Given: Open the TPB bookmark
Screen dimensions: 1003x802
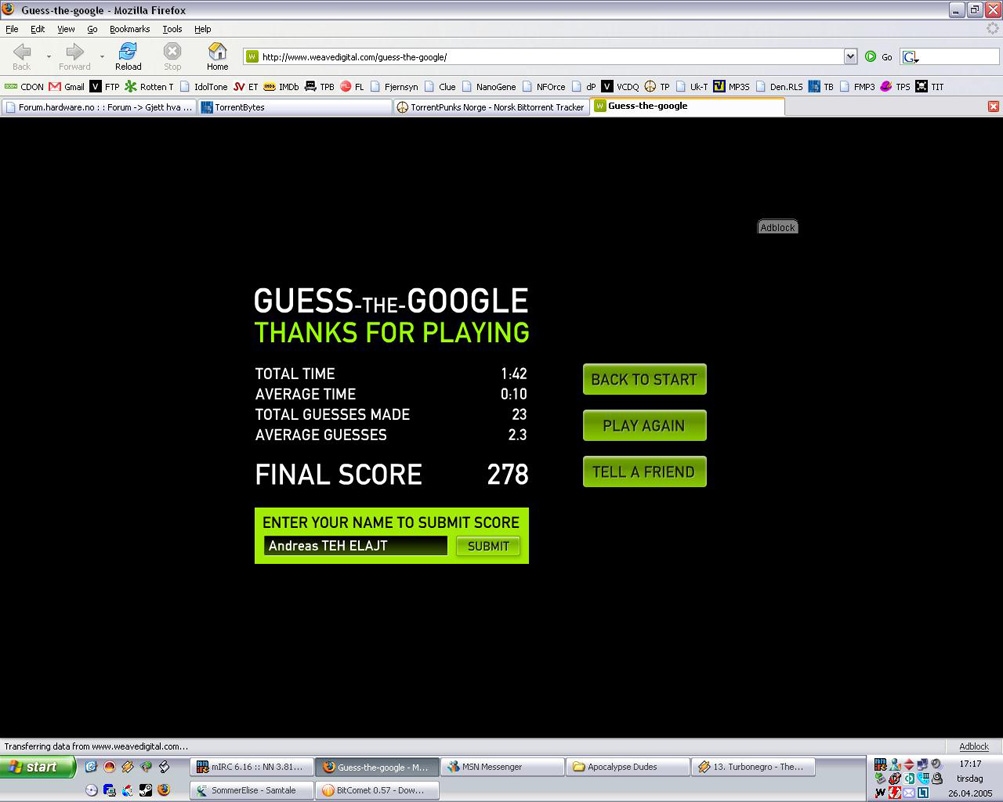Looking at the screenshot, I should 320,86.
